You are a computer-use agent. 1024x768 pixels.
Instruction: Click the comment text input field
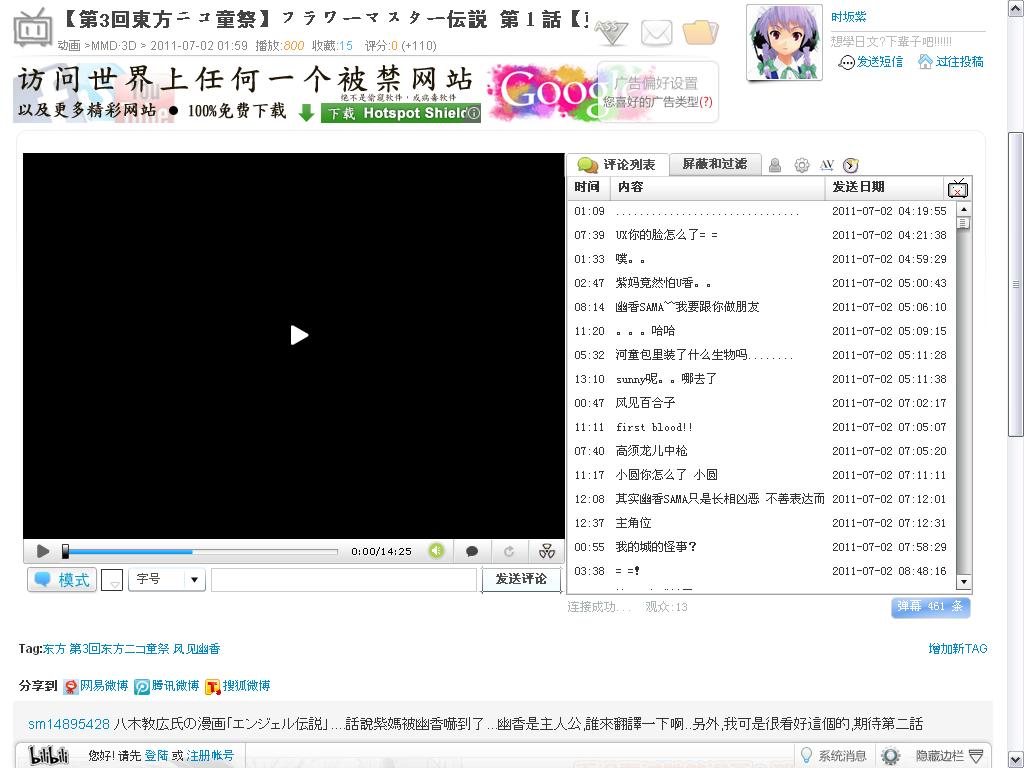344,580
